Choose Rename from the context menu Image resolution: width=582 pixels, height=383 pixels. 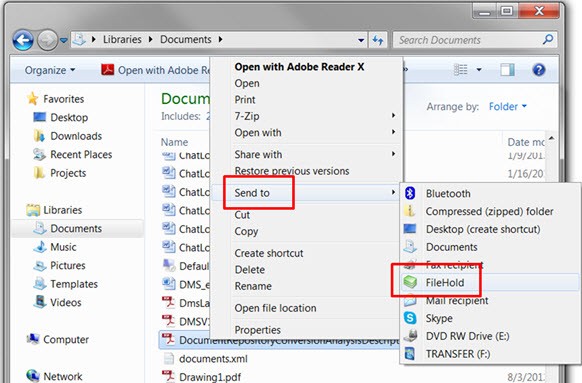pos(307,286)
